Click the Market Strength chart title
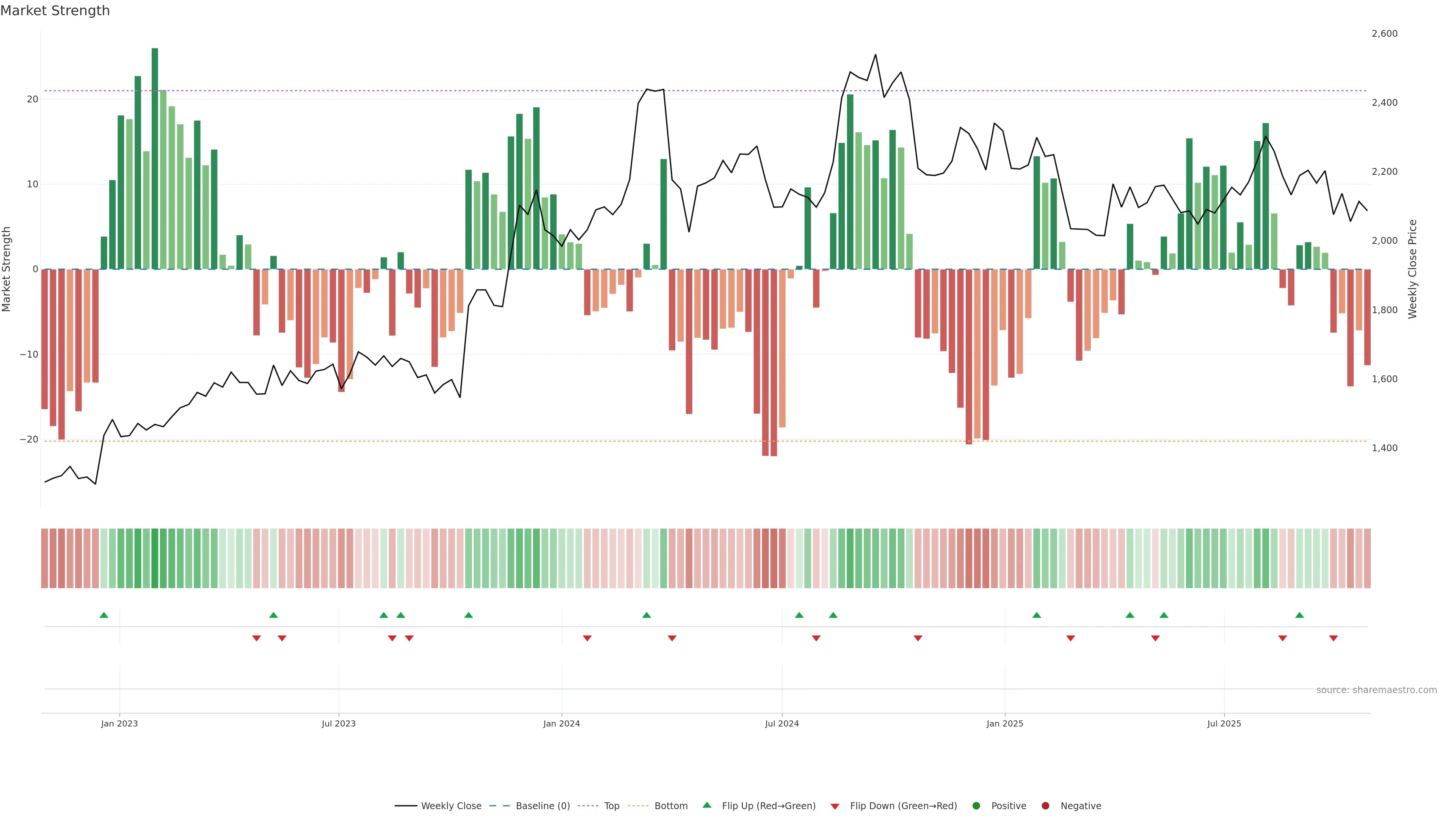 pos(55,11)
